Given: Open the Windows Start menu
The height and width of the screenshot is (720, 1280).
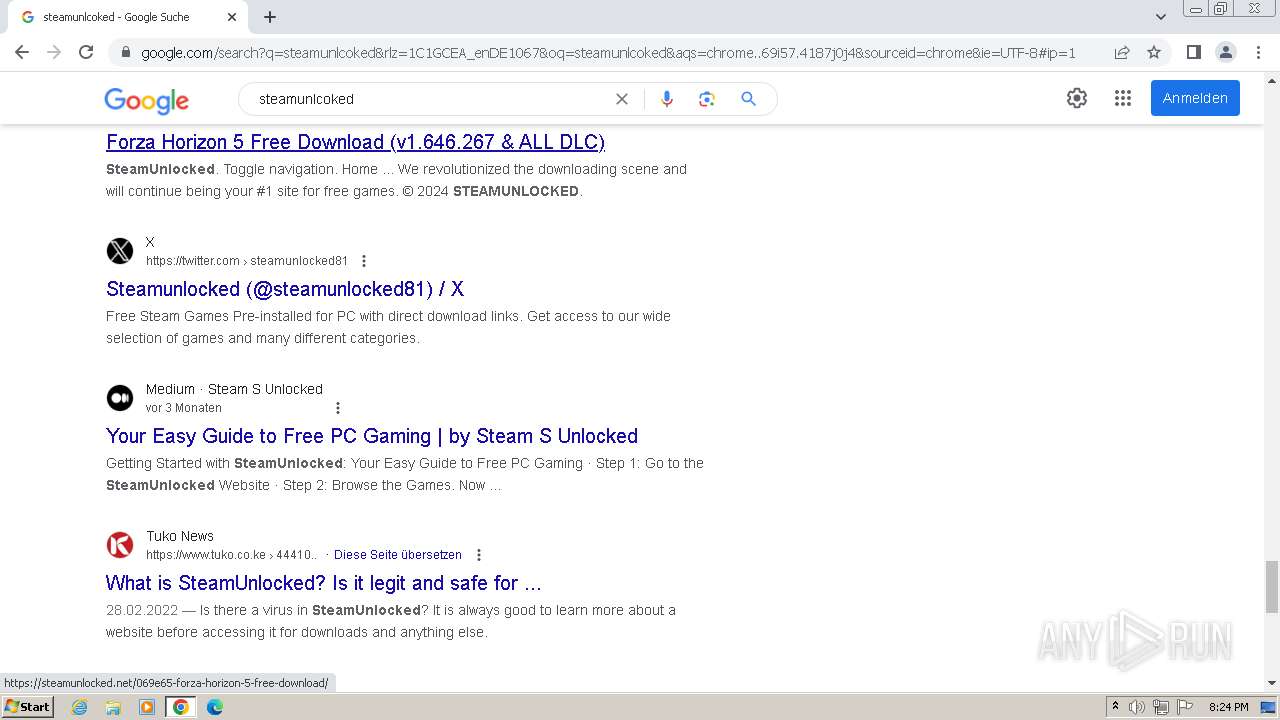Looking at the screenshot, I should coord(27,706).
